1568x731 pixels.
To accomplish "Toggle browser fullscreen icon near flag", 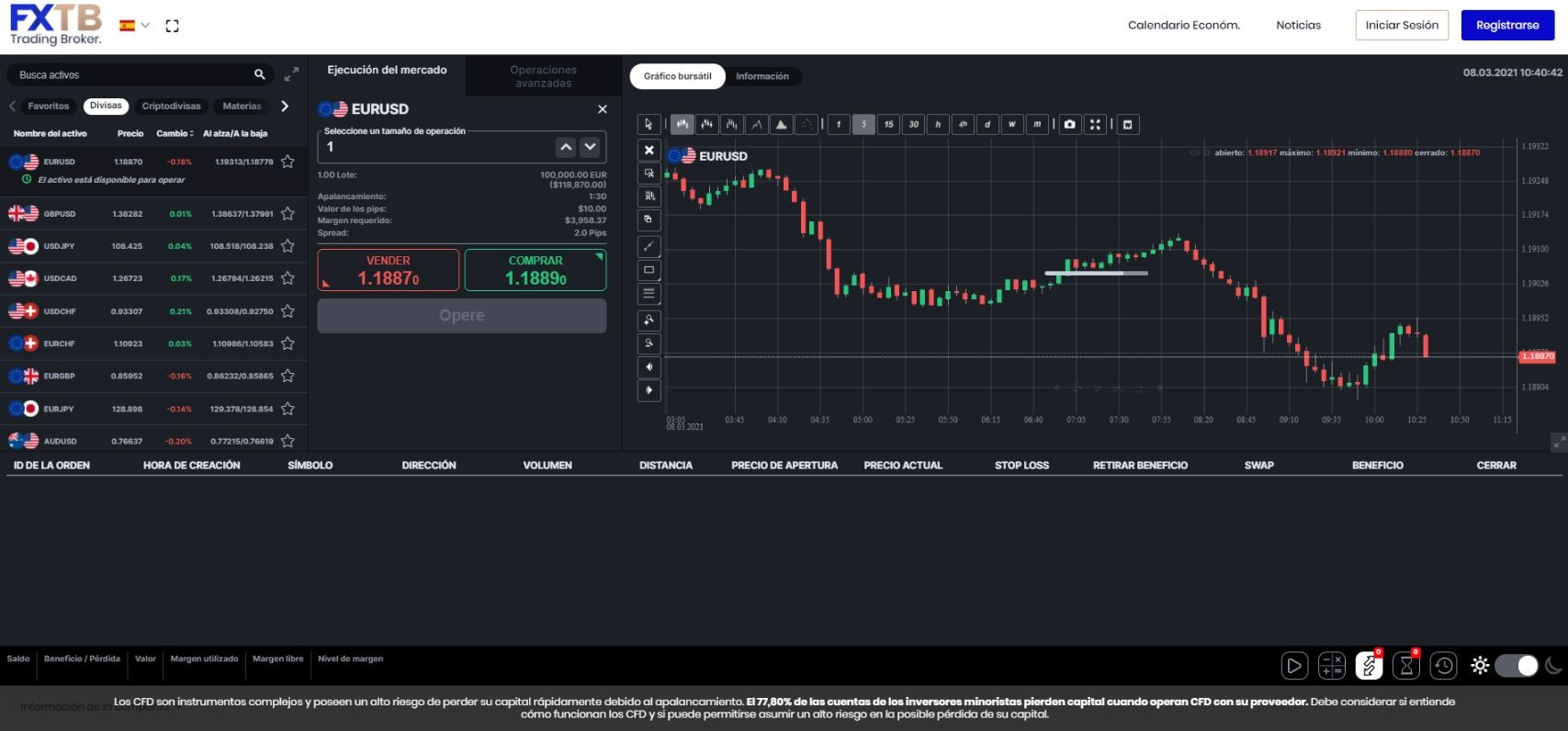I will click(172, 26).
